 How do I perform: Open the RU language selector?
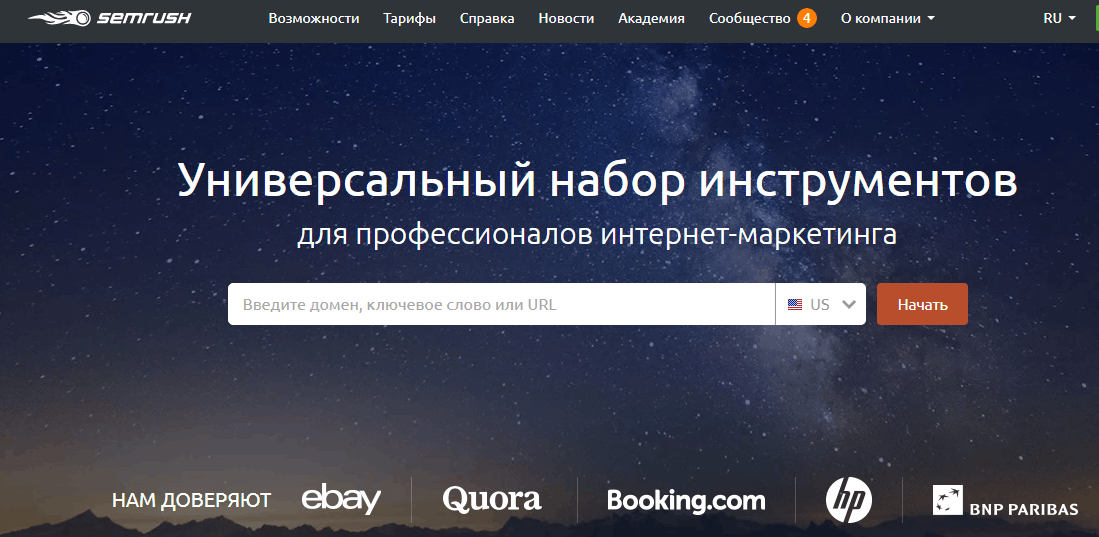coord(1059,18)
